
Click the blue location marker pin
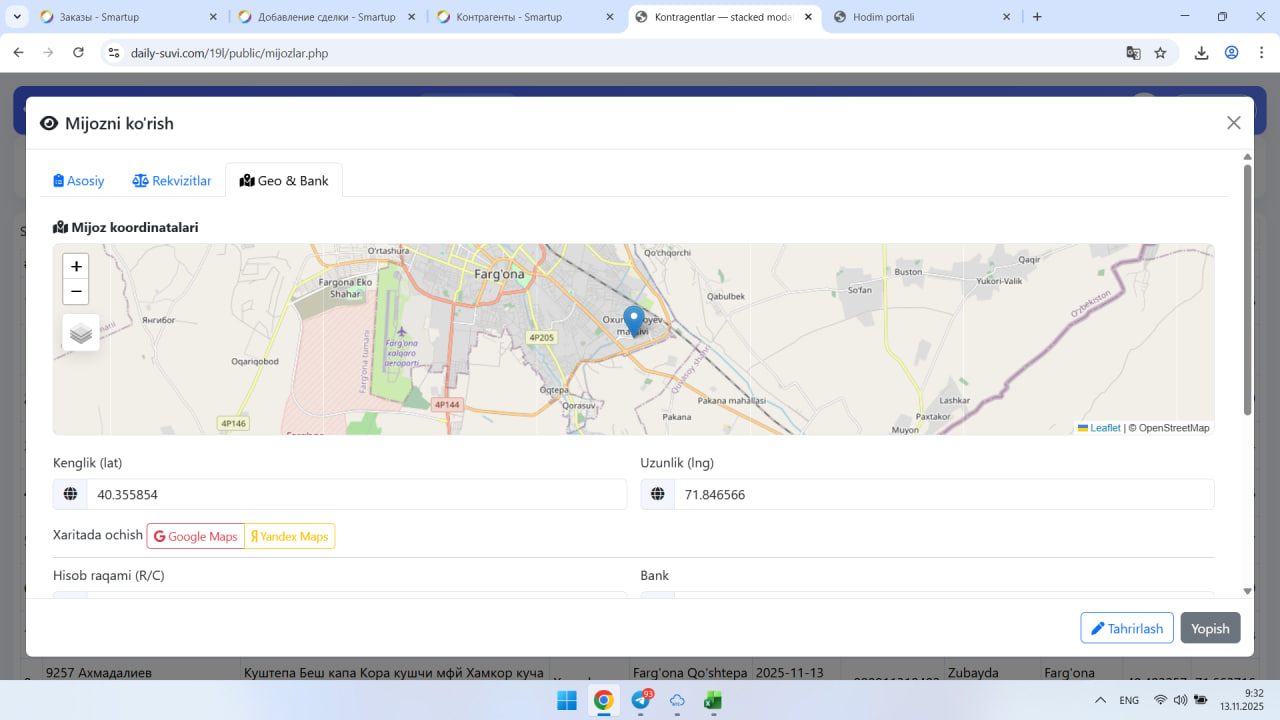pos(633,320)
